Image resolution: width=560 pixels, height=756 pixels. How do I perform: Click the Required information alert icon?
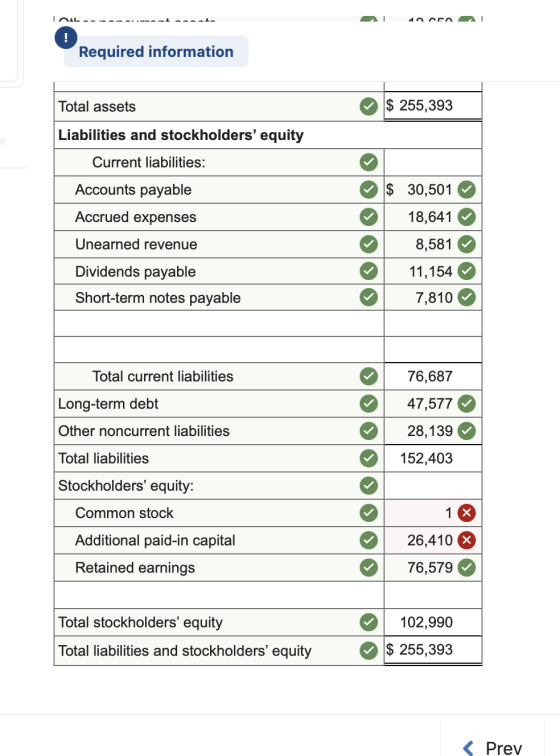[66, 38]
